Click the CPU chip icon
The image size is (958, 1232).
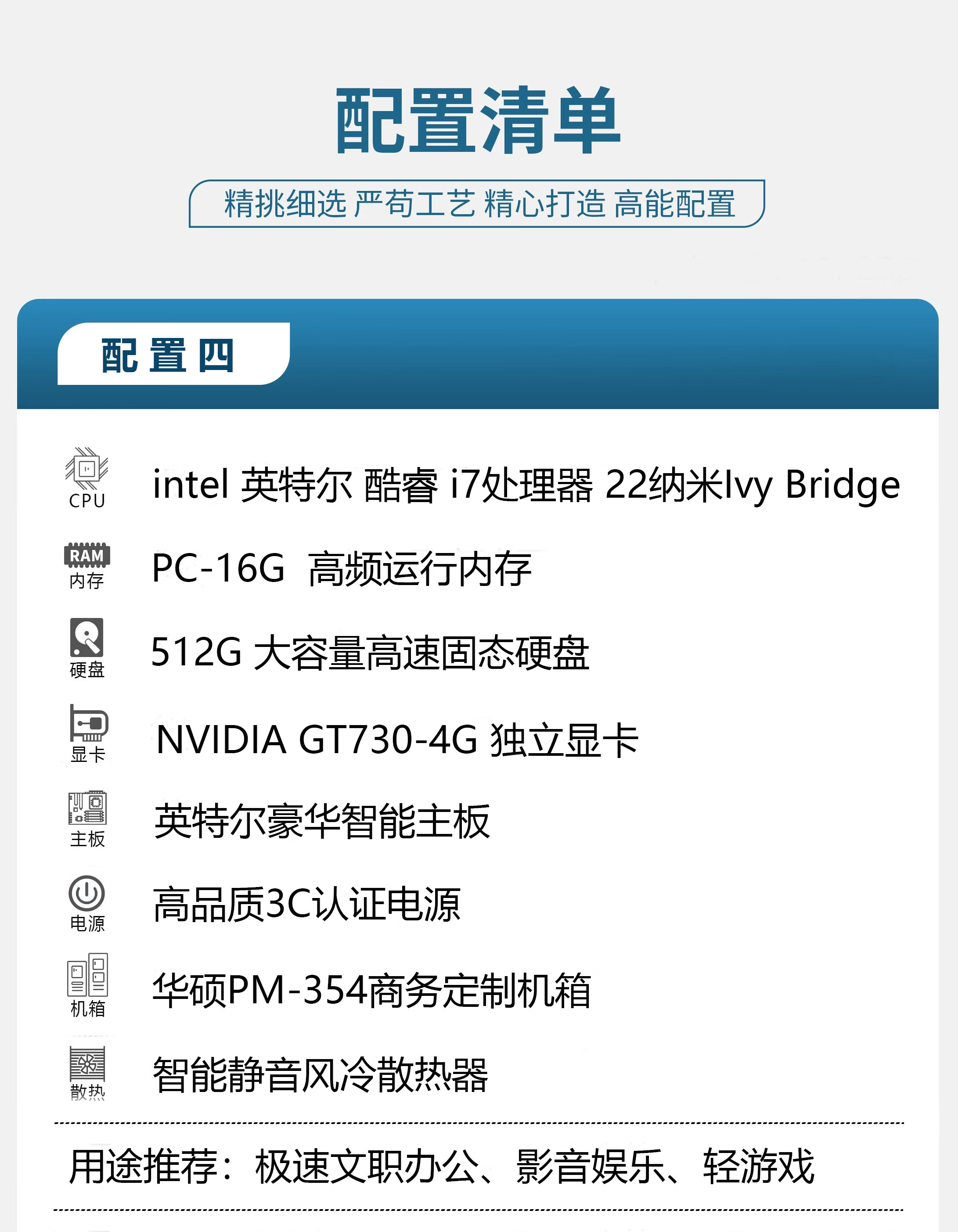(x=86, y=469)
